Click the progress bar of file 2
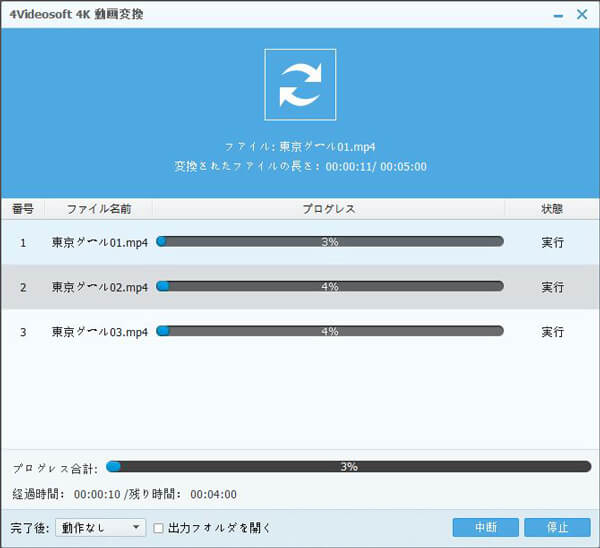 (330, 286)
